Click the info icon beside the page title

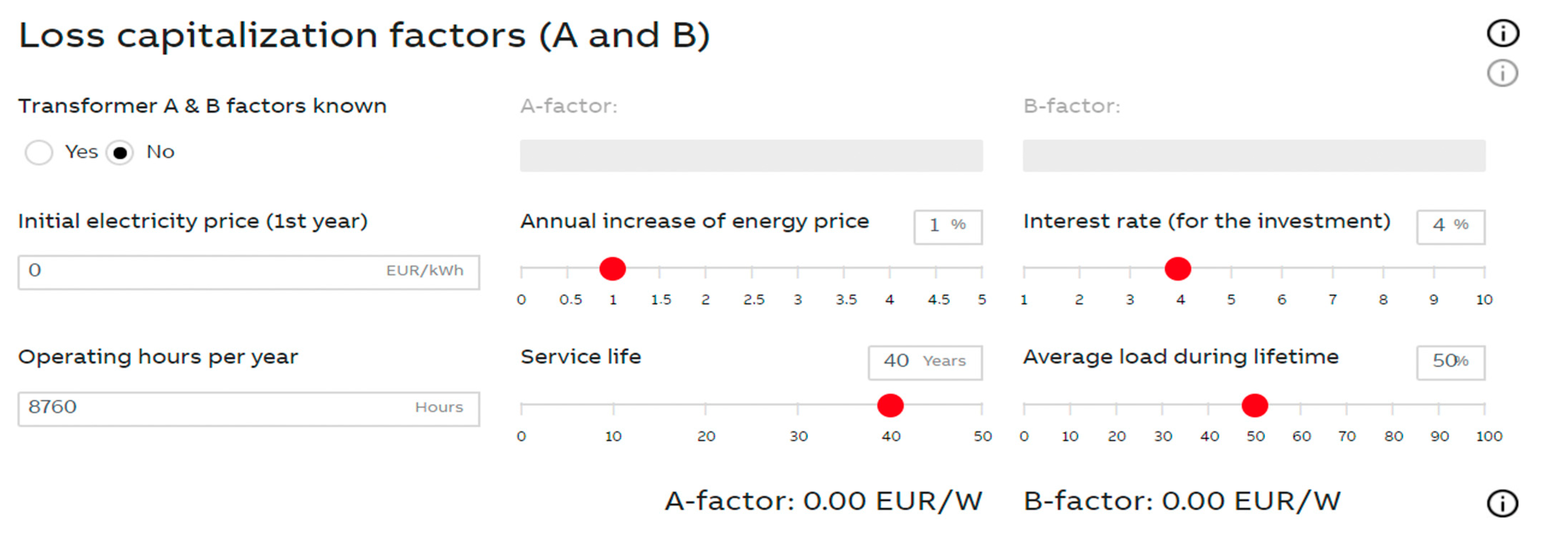[1502, 33]
